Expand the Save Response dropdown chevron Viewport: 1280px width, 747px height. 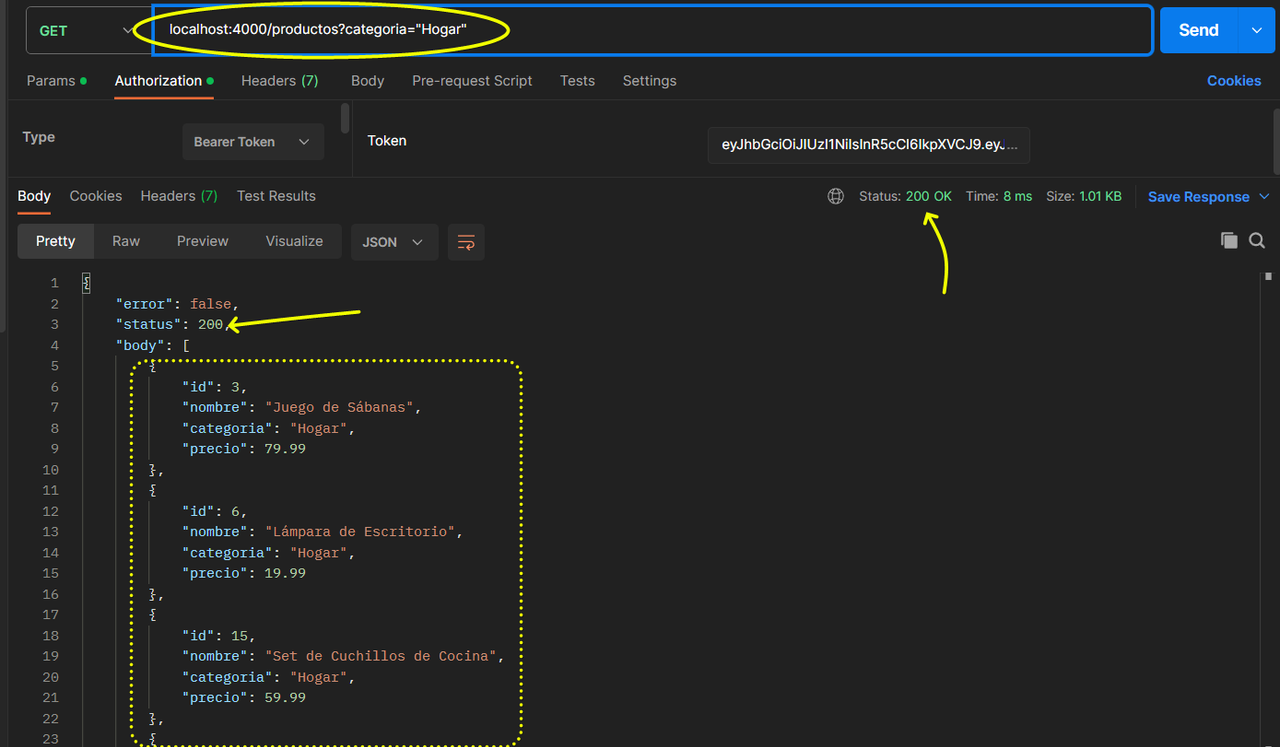1264,197
